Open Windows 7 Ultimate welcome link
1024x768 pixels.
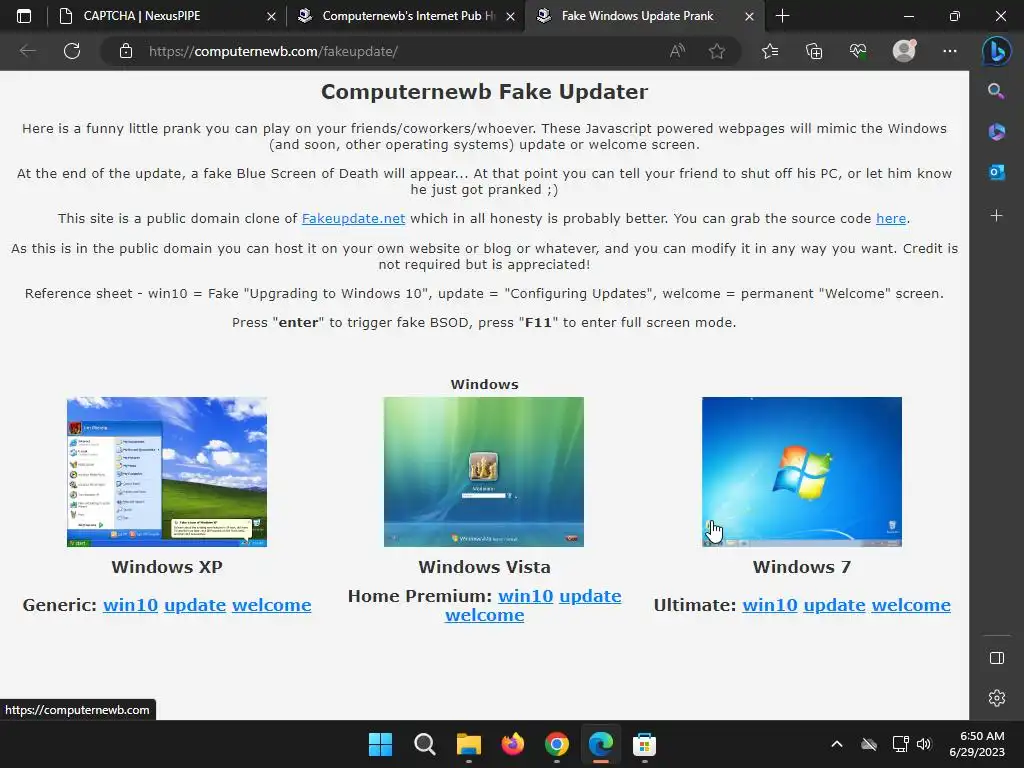point(911,605)
